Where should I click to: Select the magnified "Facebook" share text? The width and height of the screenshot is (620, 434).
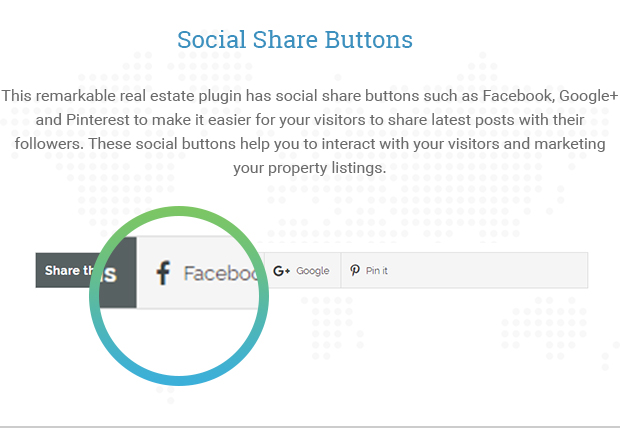220,274
